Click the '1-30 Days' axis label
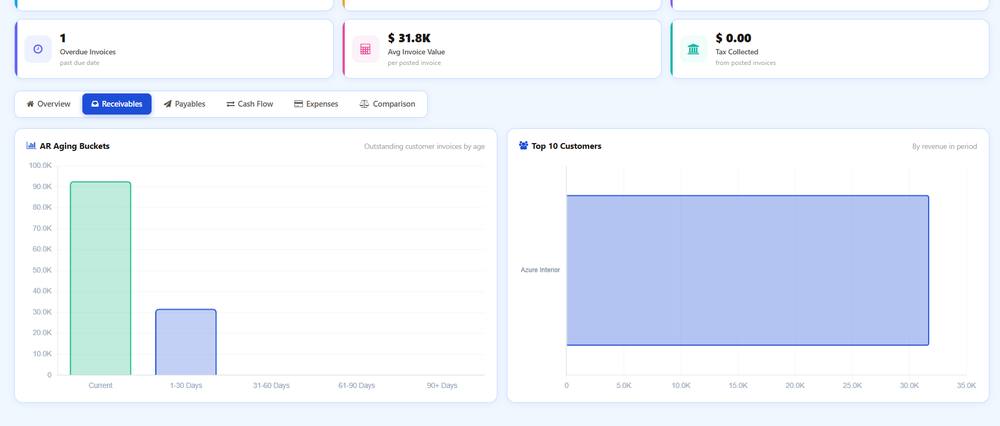1000x426 pixels. coord(186,386)
